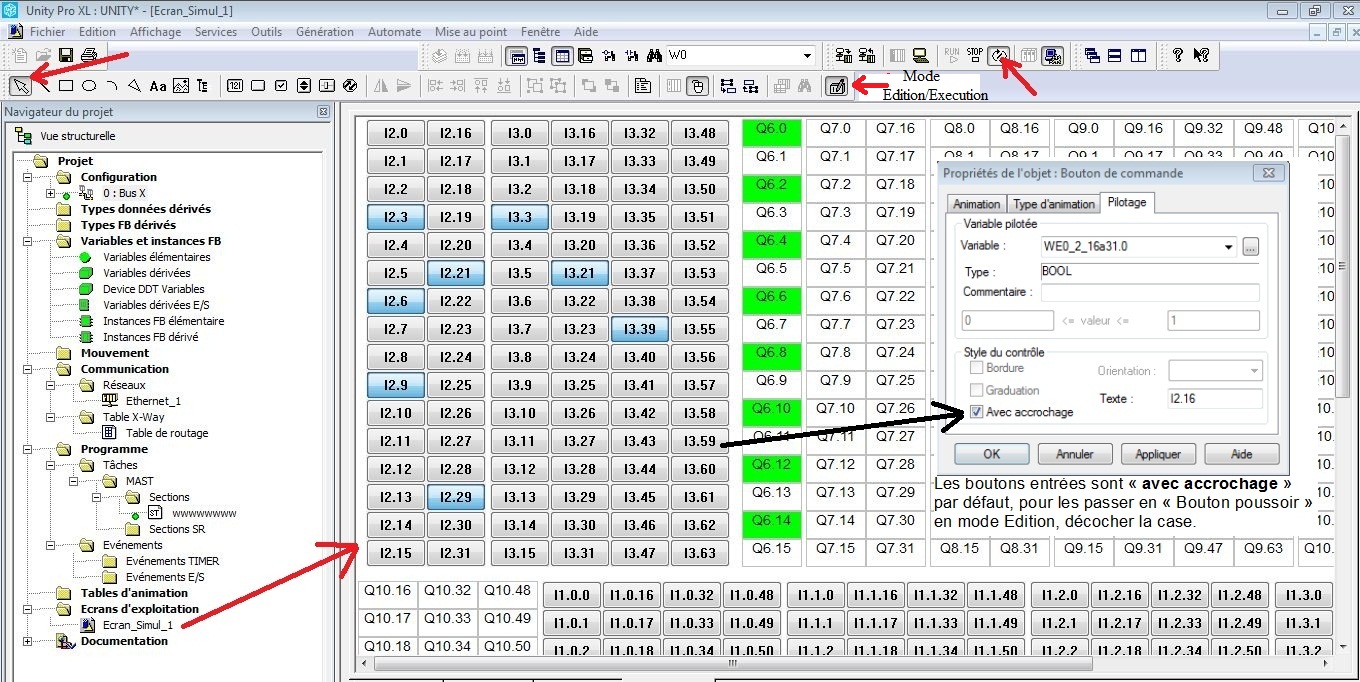Viewport: 1360px width, 682px height.
Task: Select the Aa text tool
Action: 157,86
